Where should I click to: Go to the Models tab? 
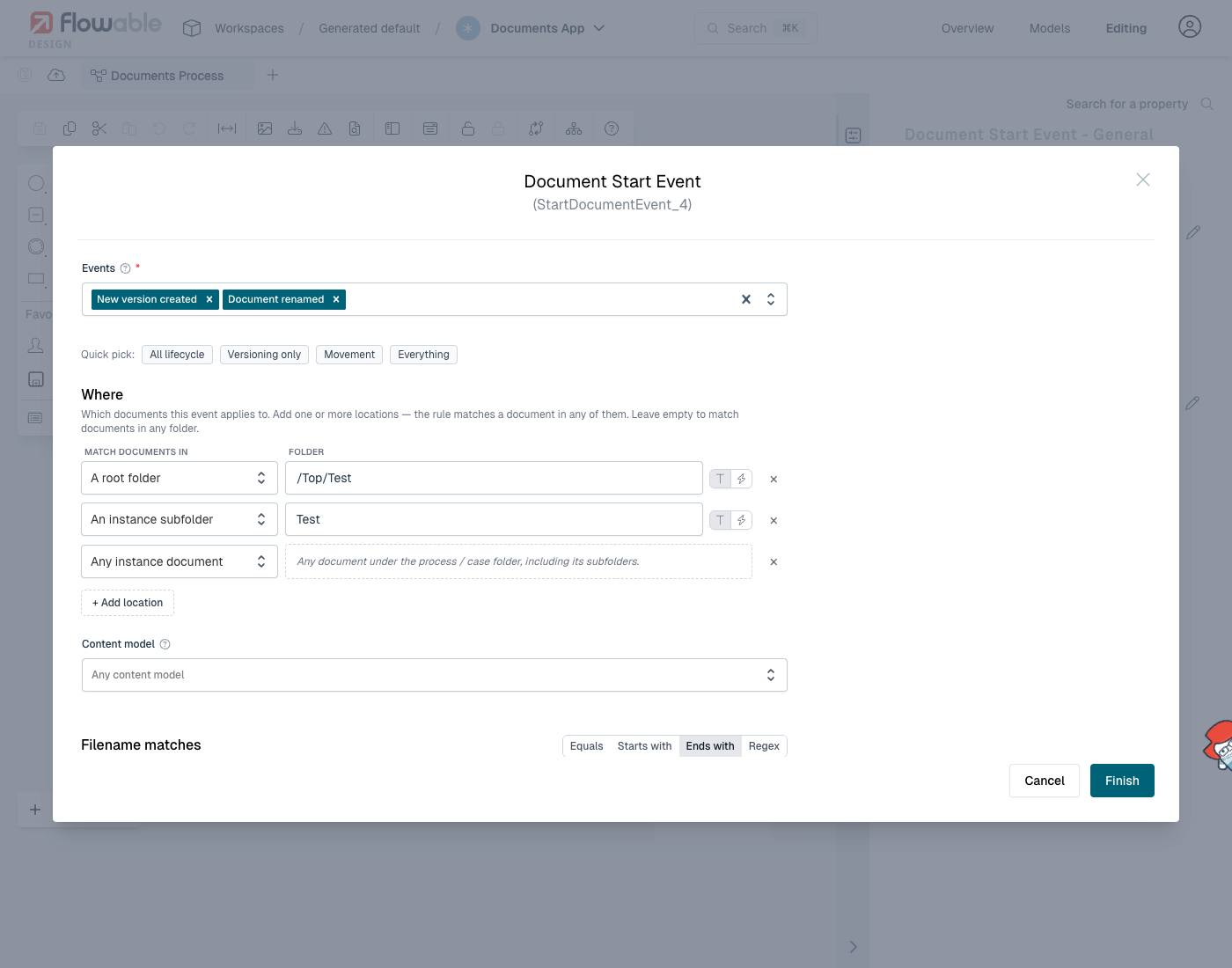click(x=1050, y=28)
